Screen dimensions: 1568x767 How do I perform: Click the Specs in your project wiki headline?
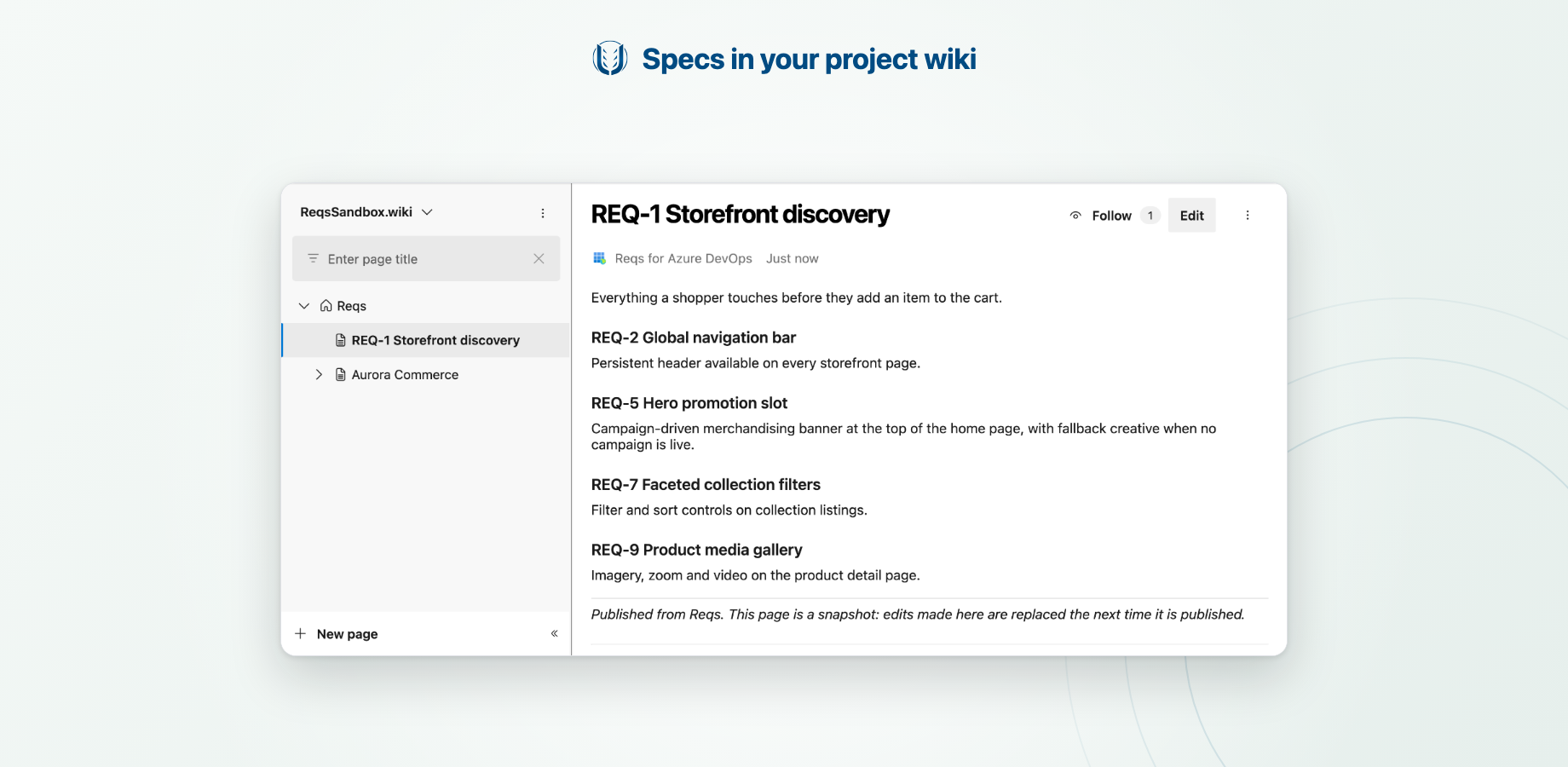point(809,59)
